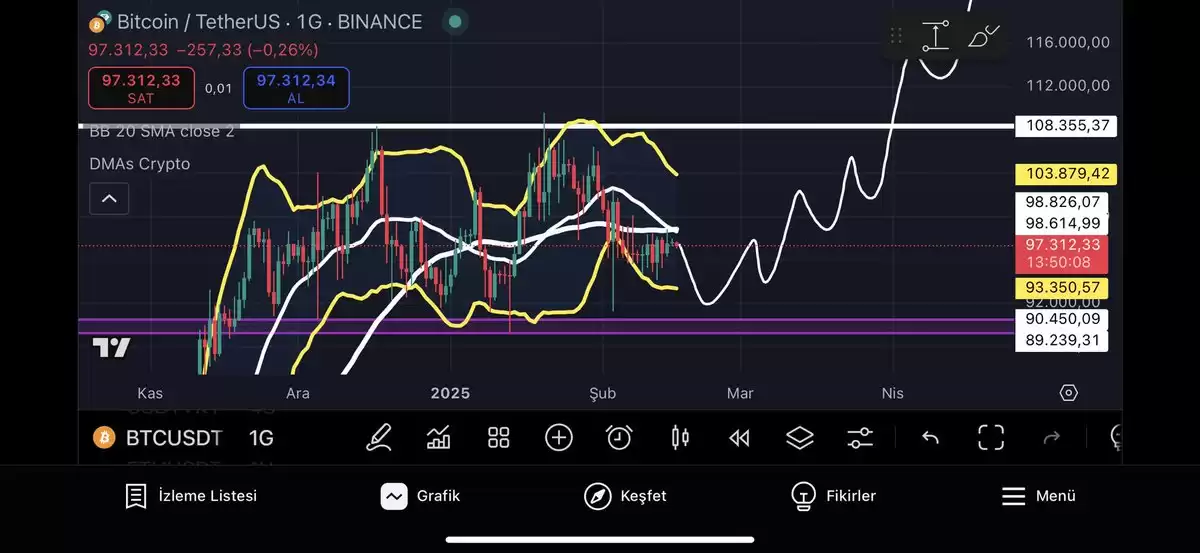Switch to the Grafik tab
This screenshot has height=553, width=1200.
pos(420,496)
